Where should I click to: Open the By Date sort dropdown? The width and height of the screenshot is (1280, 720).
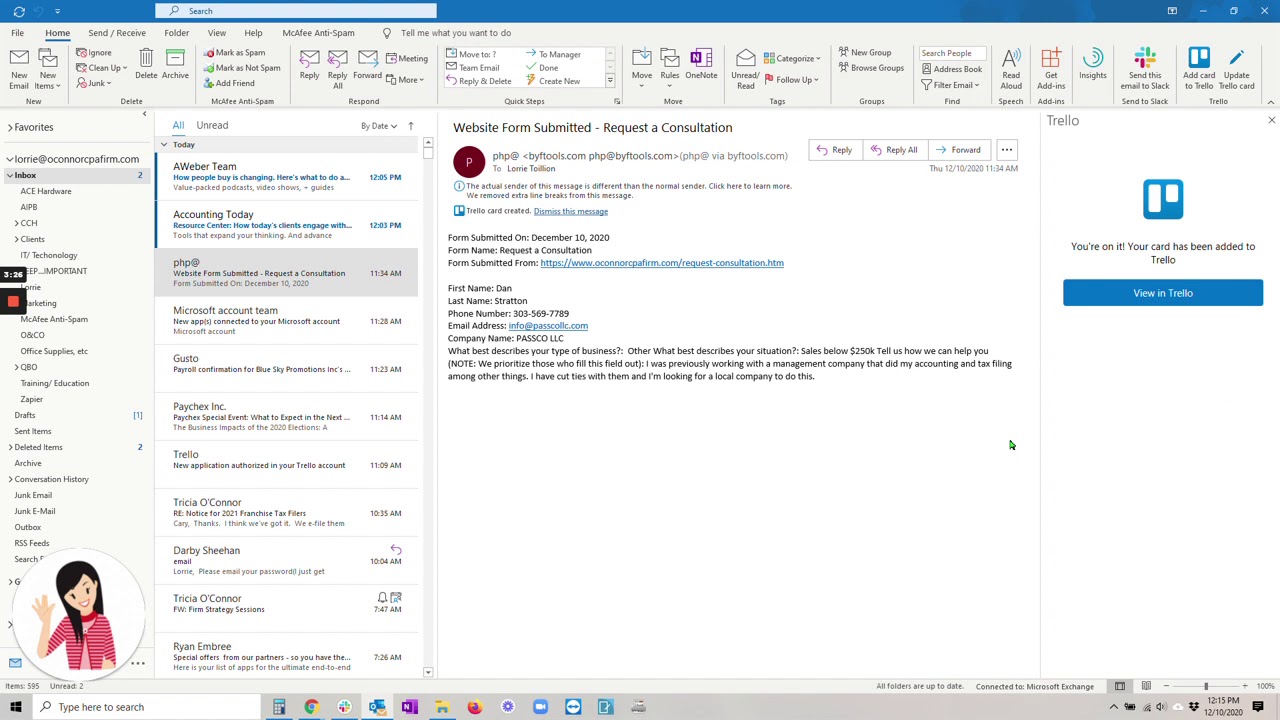click(x=379, y=126)
